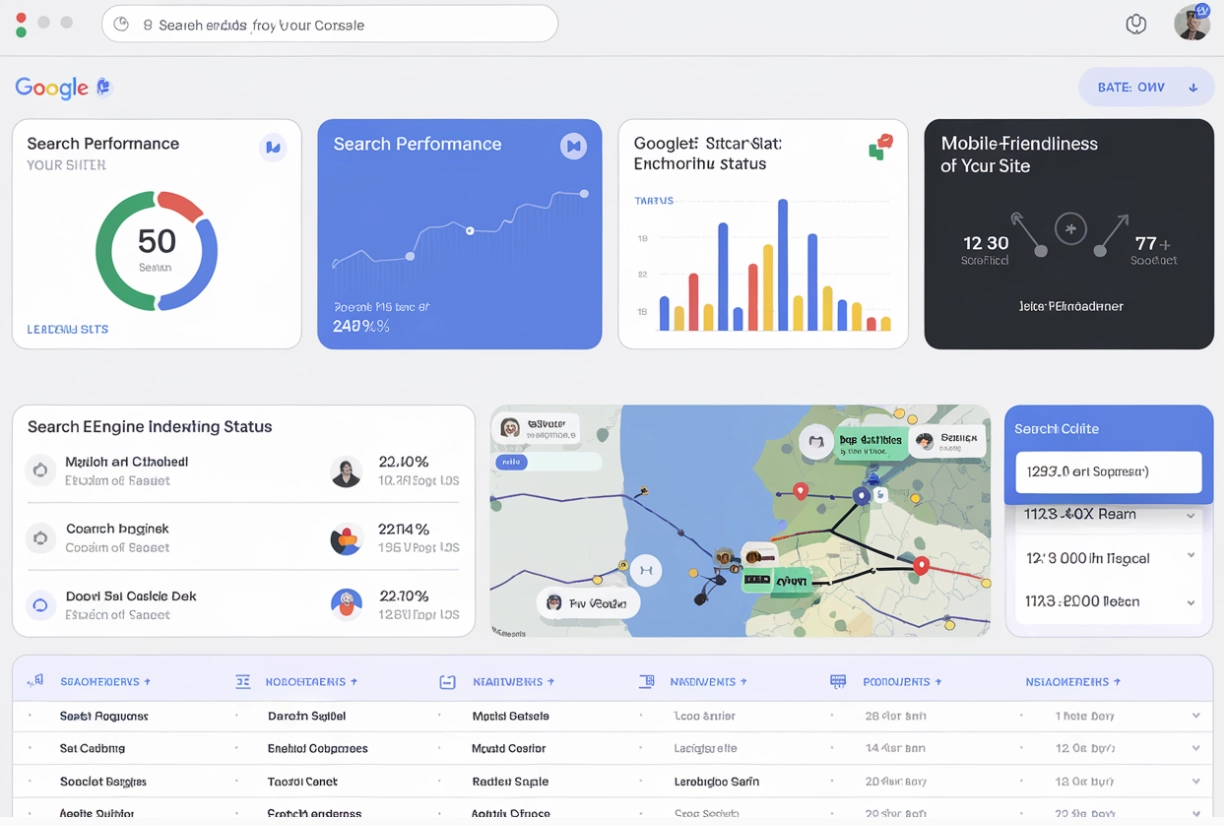Sort by the NOBOEHTAEHIS column arrow
1224x826 pixels.
tap(354, 682)
